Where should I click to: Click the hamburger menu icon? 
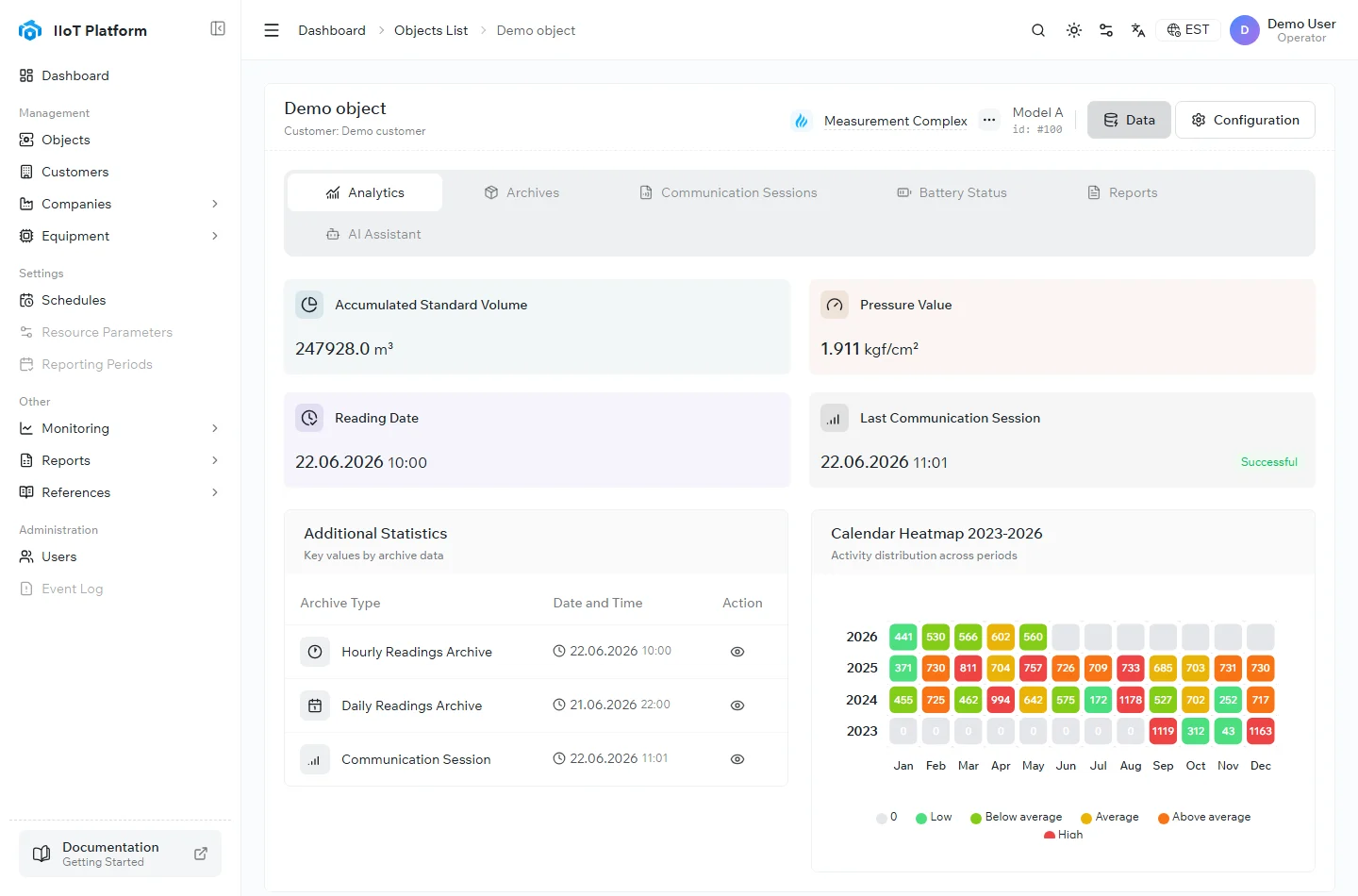tap(272, 30)
